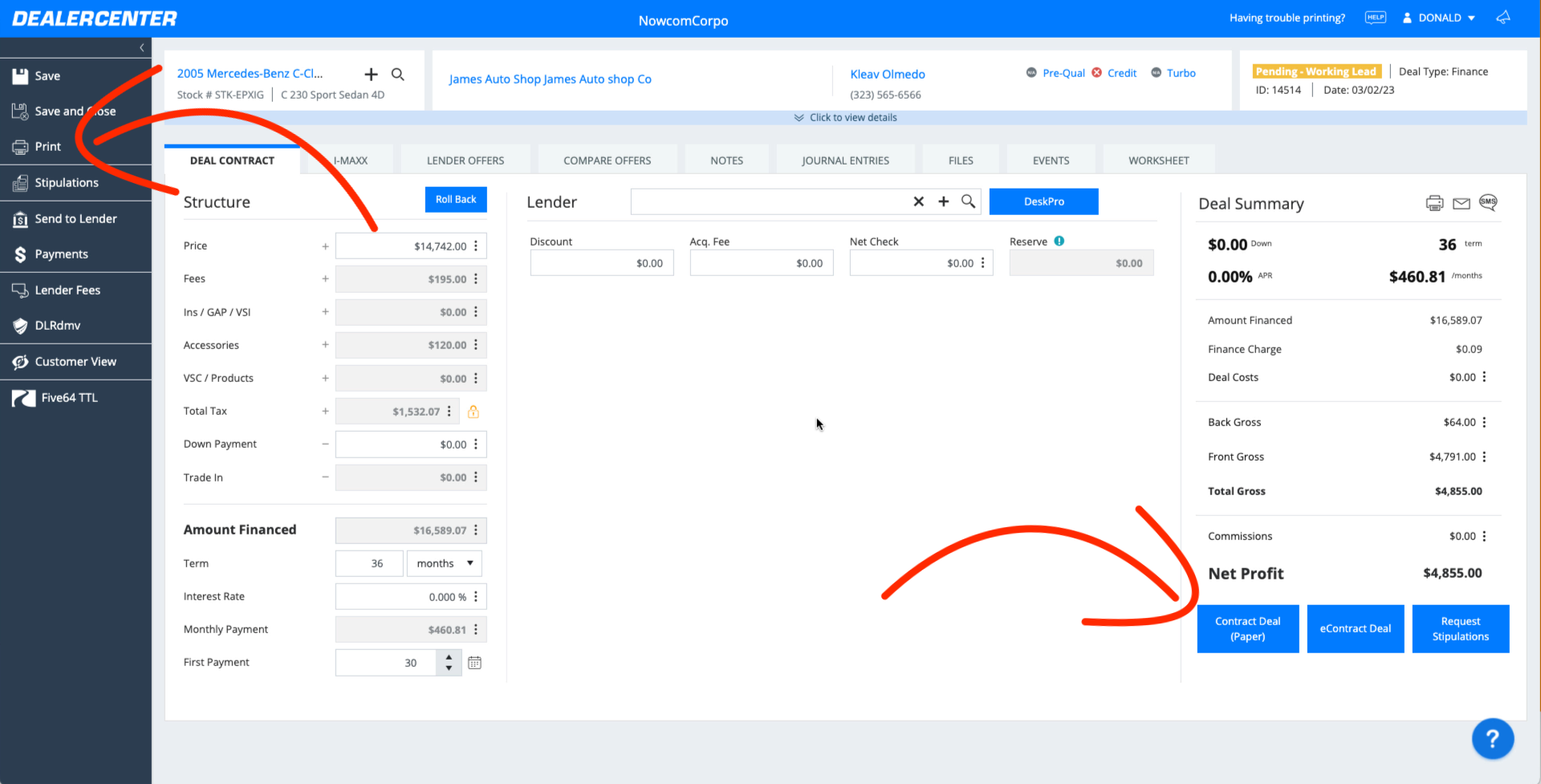Viewport: 1541px width, 784px height.
Task: Open Commissions three-dot menu
Action: pos(1484,536)
